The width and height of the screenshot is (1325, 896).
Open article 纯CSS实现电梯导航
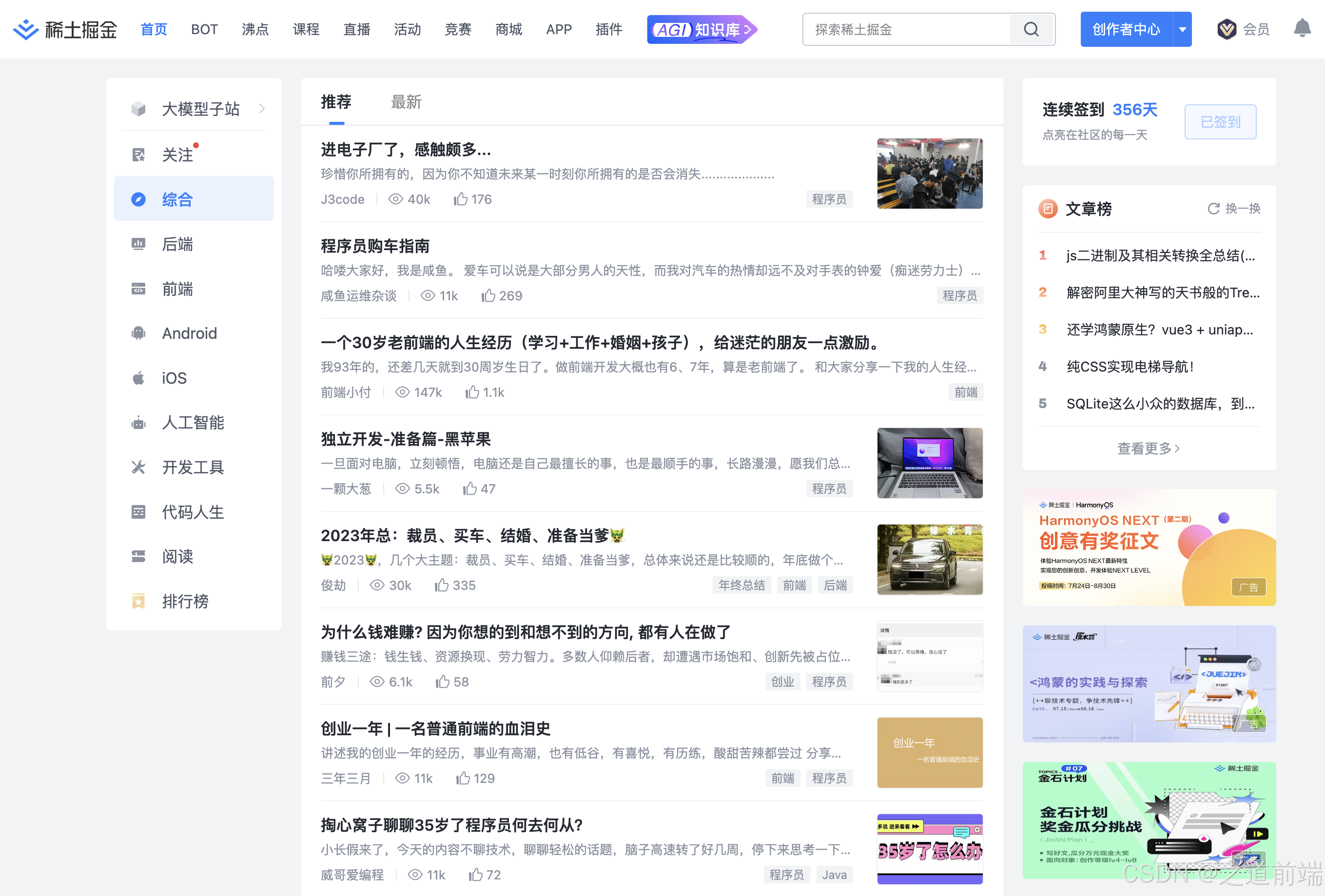[1130, 367]
